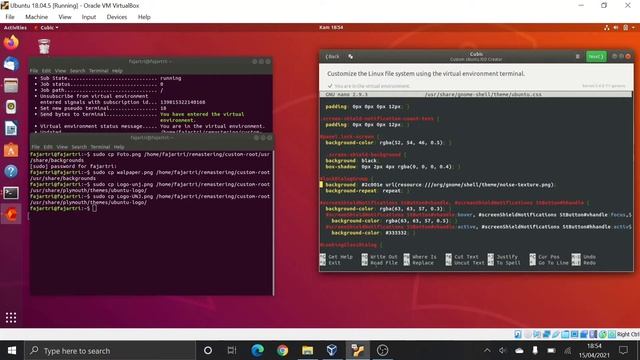Image resolution: width=640 pixels, height=360 pixels.
Task: Open Help menu in the background job-status terminal
Action: point(117,71)
